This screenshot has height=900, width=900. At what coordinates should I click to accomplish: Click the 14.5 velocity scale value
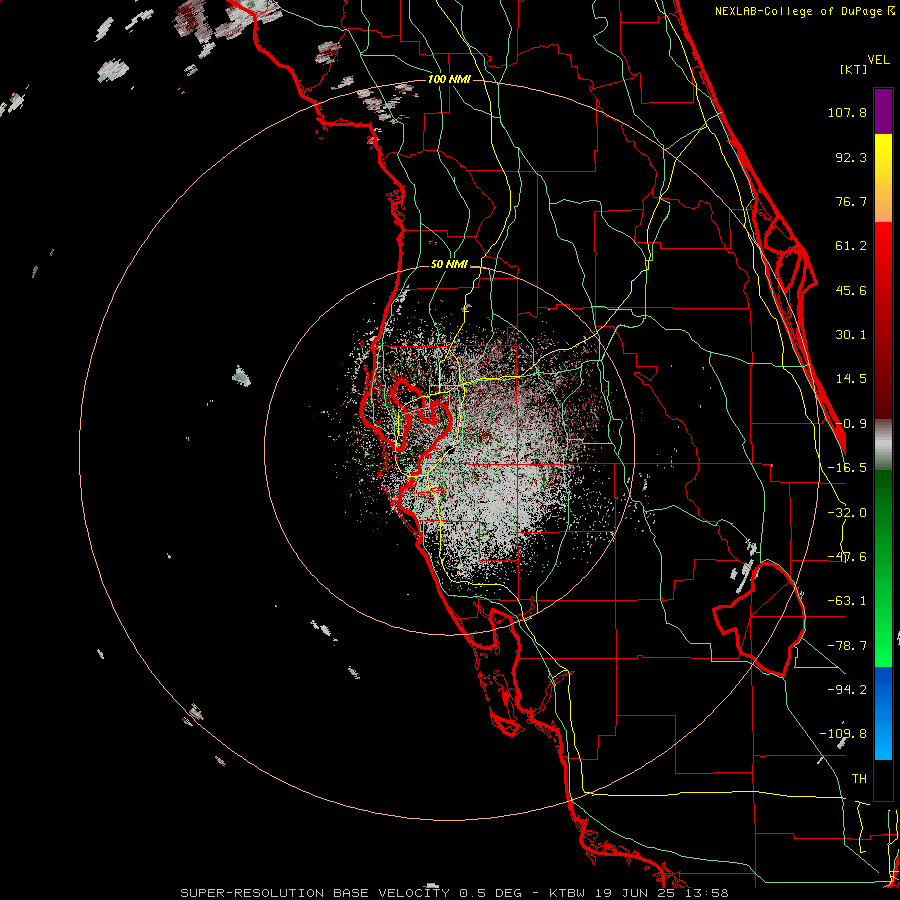tap(851, 379)
